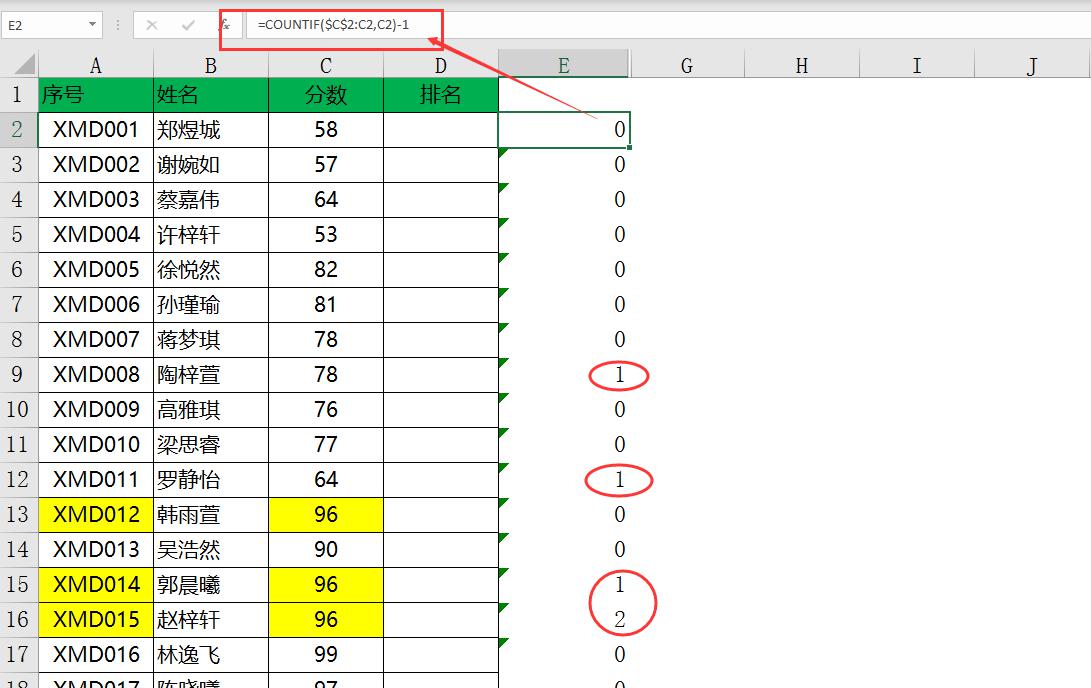This screenshot has height=688, width=1091.
Task: Select score 90 for 吴浩然
Action: [x=326, y=550]
